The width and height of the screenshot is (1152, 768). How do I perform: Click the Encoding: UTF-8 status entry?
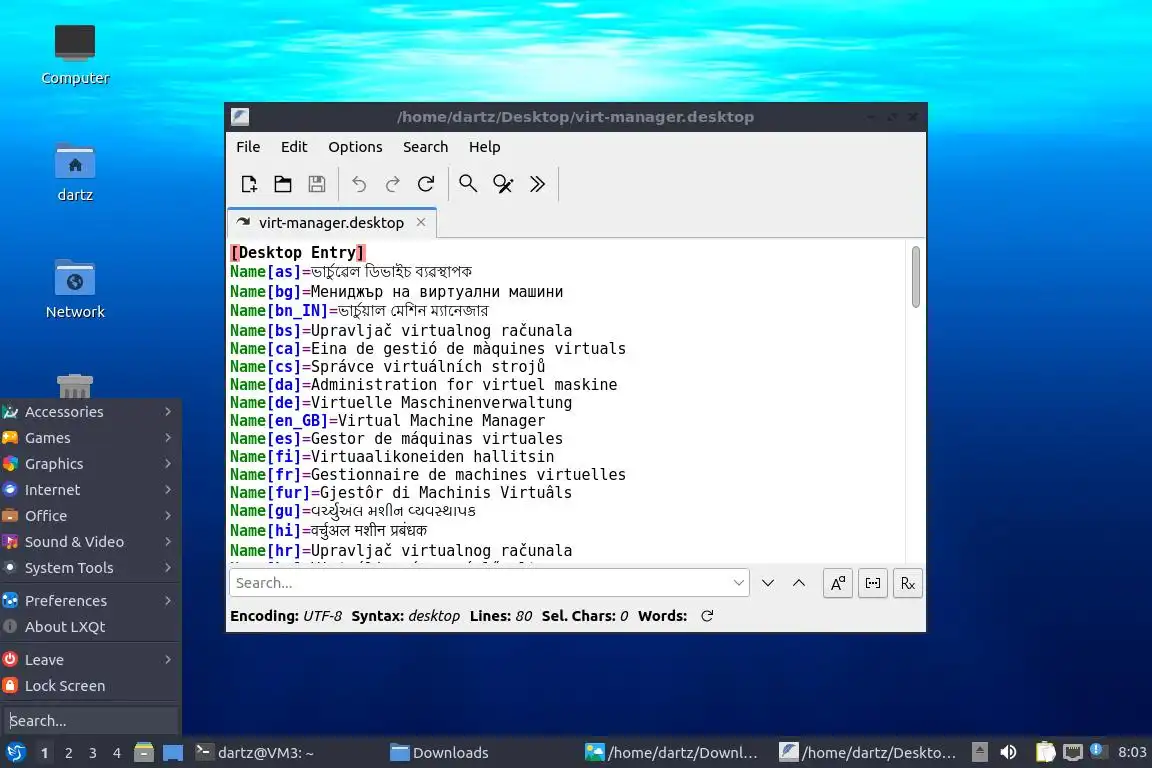tap(286, 616)
